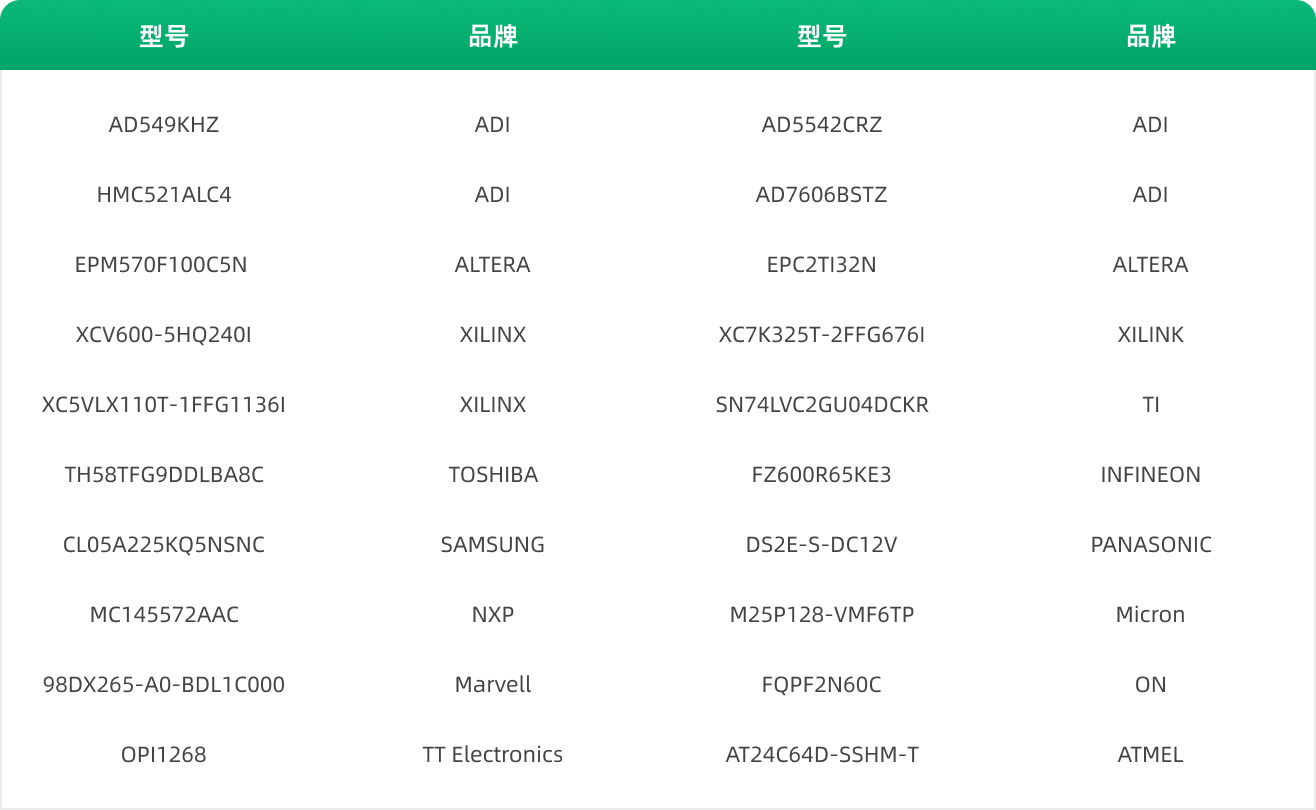Select the INFINEON brand cell

click(1150, 475)
